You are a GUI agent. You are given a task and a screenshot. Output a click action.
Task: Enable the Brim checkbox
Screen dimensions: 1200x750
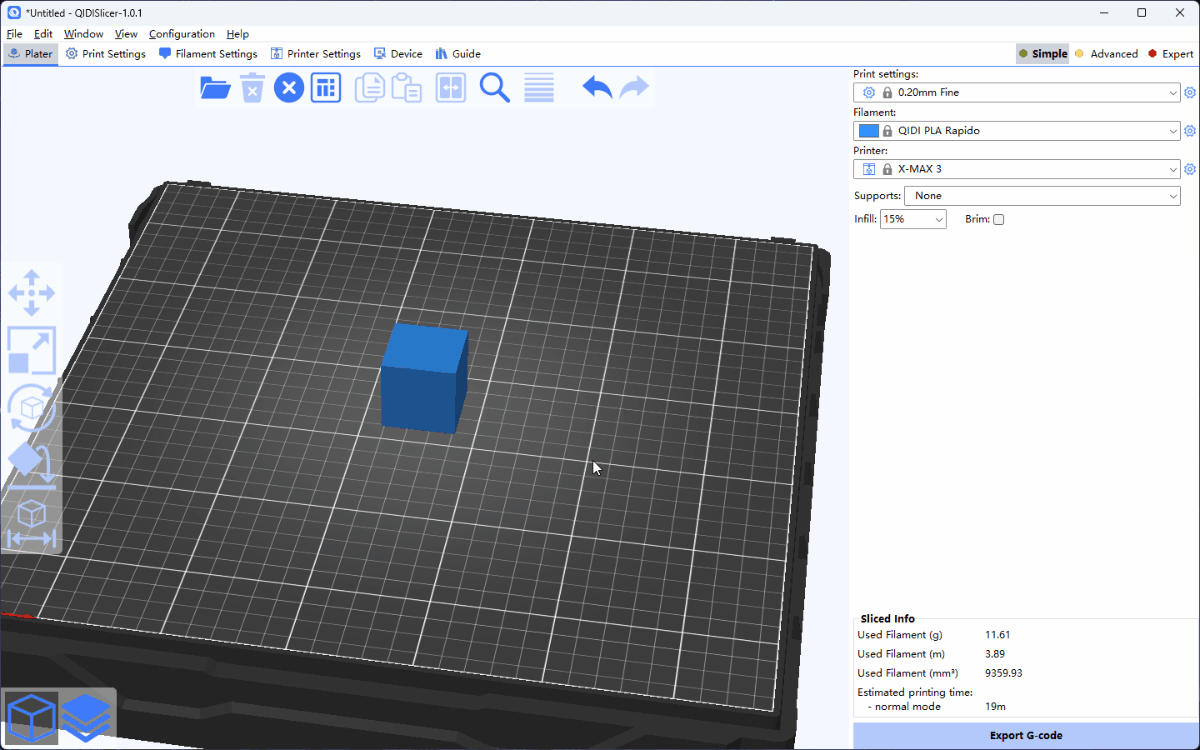pyautogui.click(x=998, y=219)
